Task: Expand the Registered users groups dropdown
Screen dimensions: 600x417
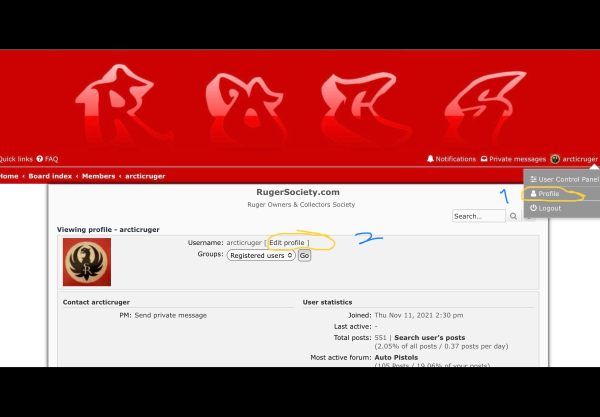Action: click(x=261, y=255)
